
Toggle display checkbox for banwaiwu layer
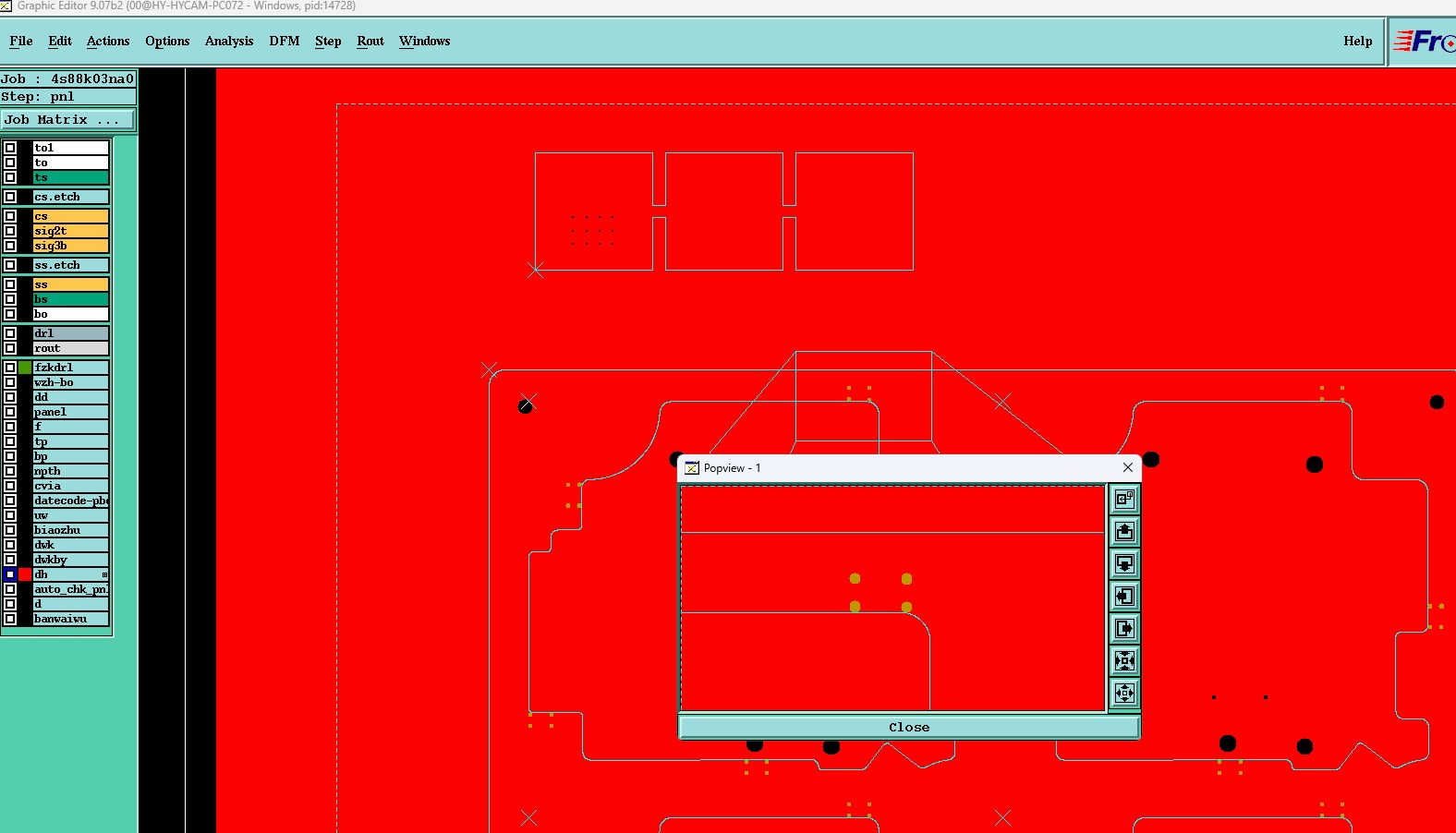(10, 619)
